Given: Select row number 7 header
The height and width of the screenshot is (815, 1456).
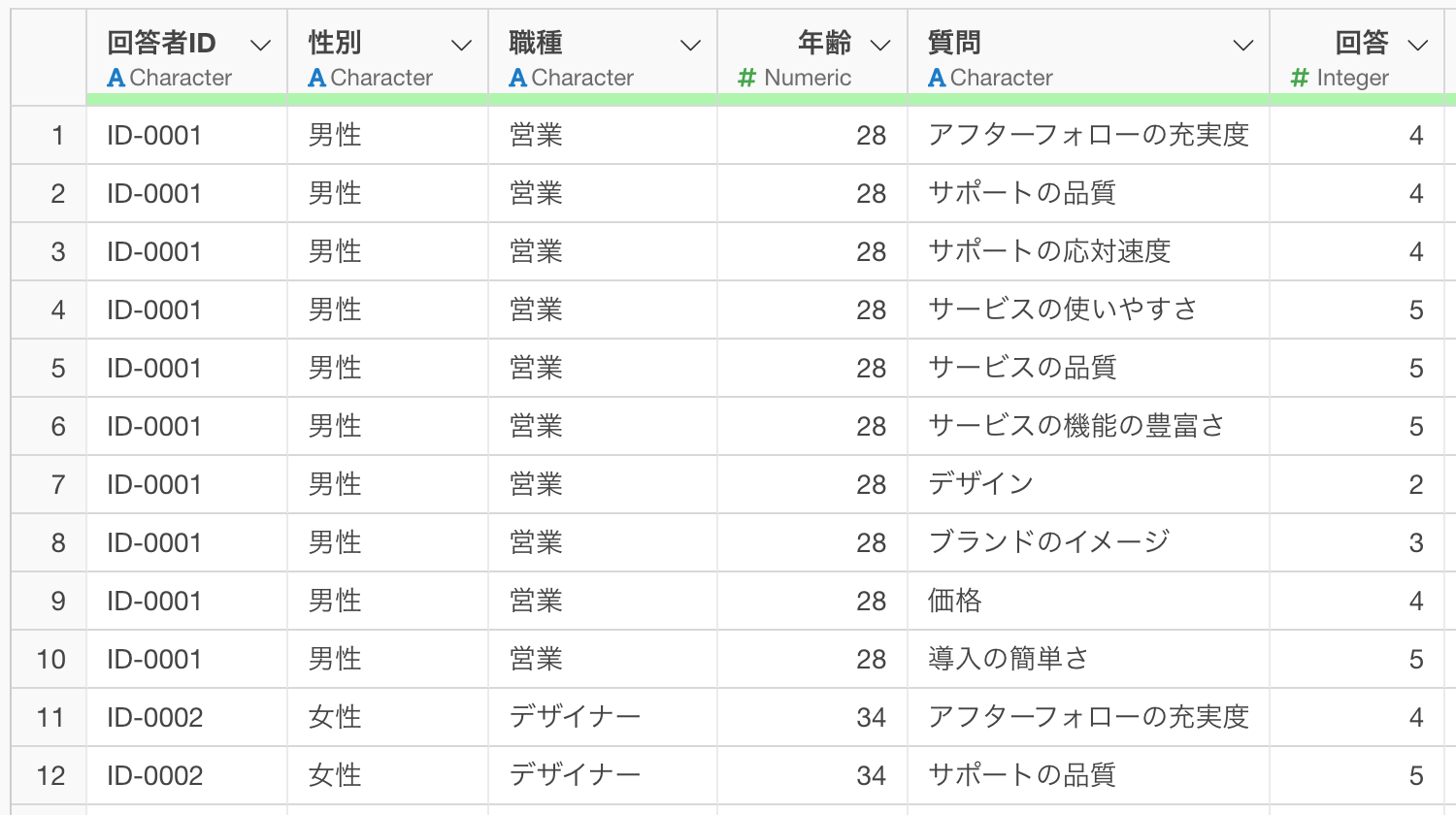Looking at the screenshot, I should (57, 484).
